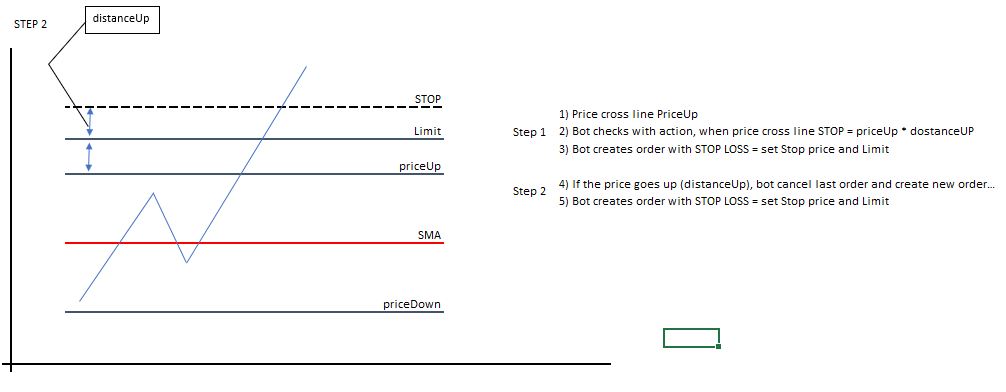This screenshot has width=1006, height=392.
Task: Click the STOP line label
Action: [428, 99]
